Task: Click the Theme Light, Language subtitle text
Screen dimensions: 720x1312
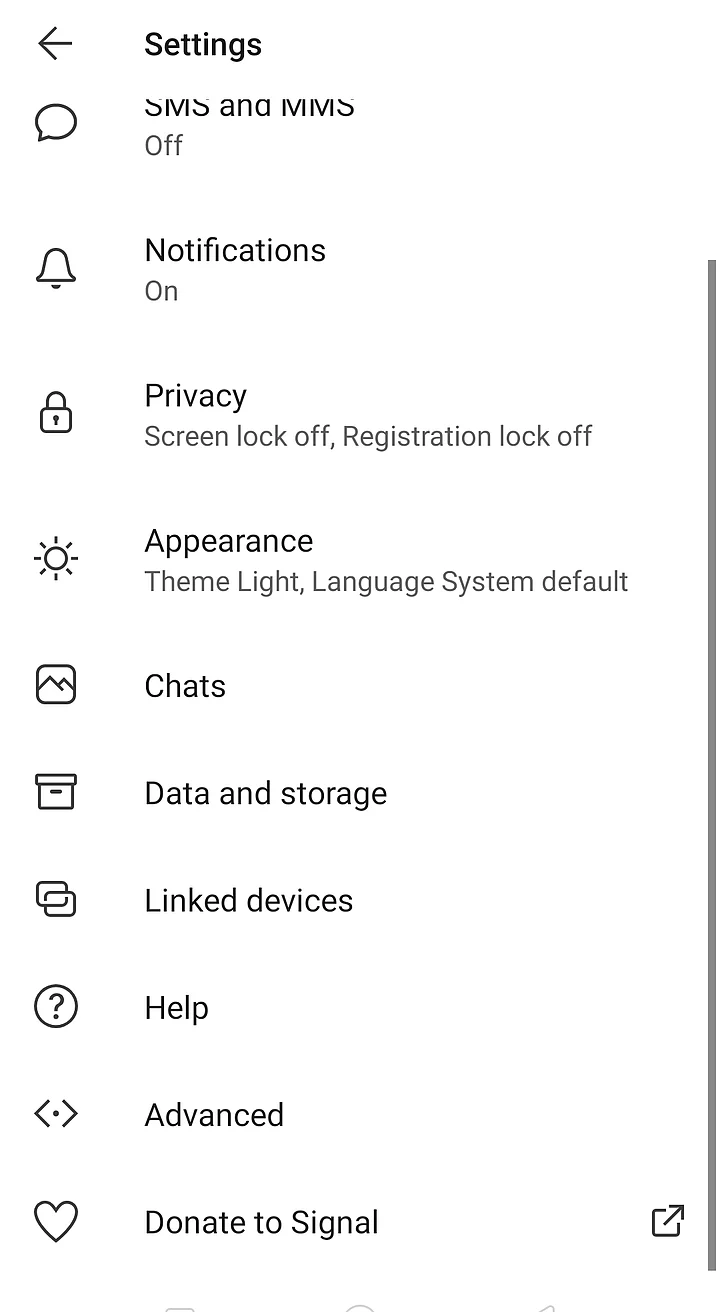Action: pyautogui.click(x=386, y=582)
